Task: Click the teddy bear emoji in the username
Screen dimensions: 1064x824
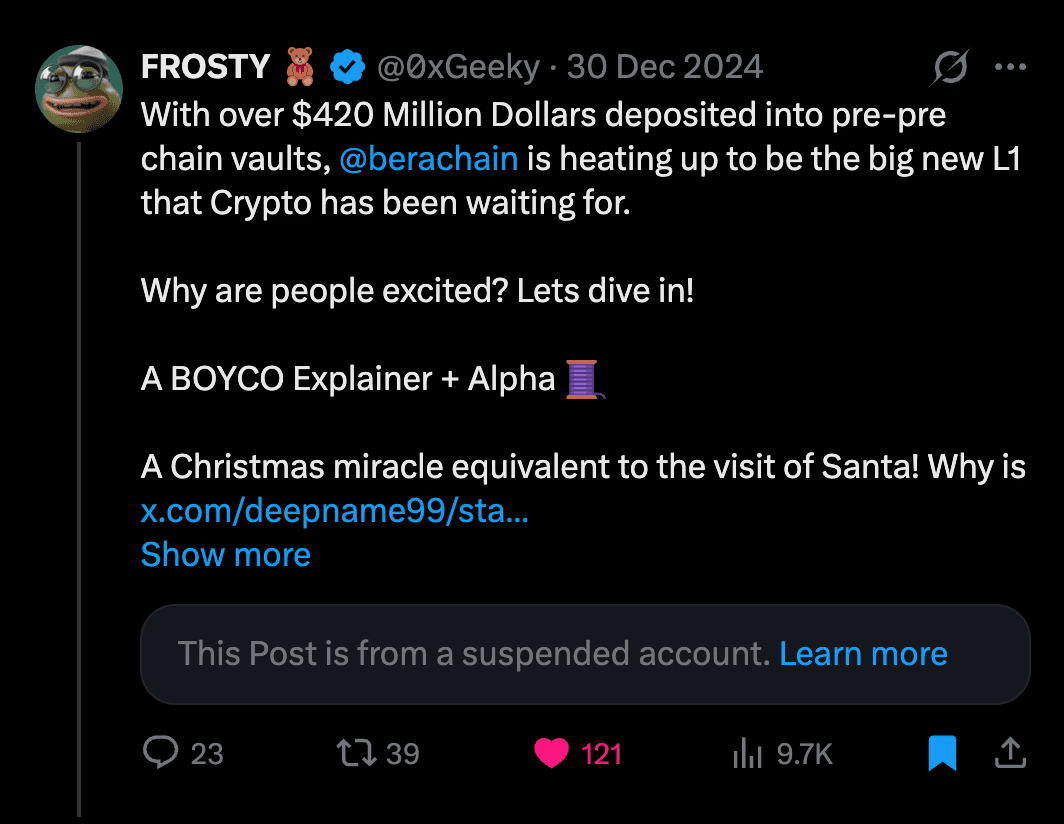Action: coord(298,66)
